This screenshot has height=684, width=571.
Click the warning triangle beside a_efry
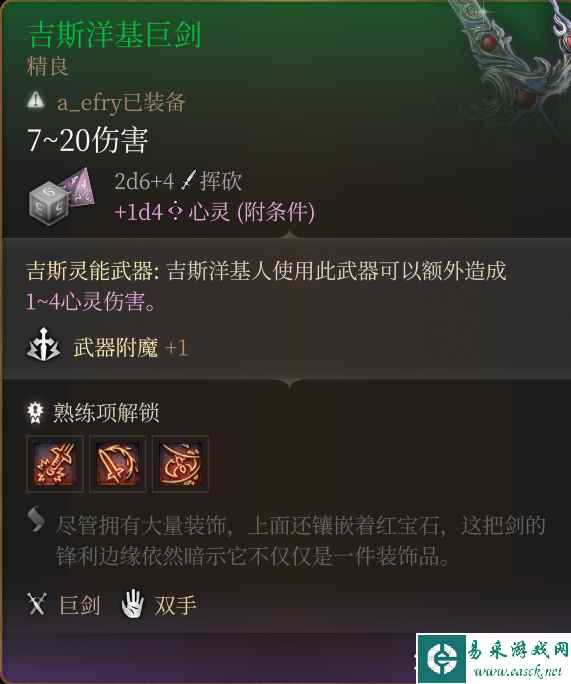[x=36, y=100]
